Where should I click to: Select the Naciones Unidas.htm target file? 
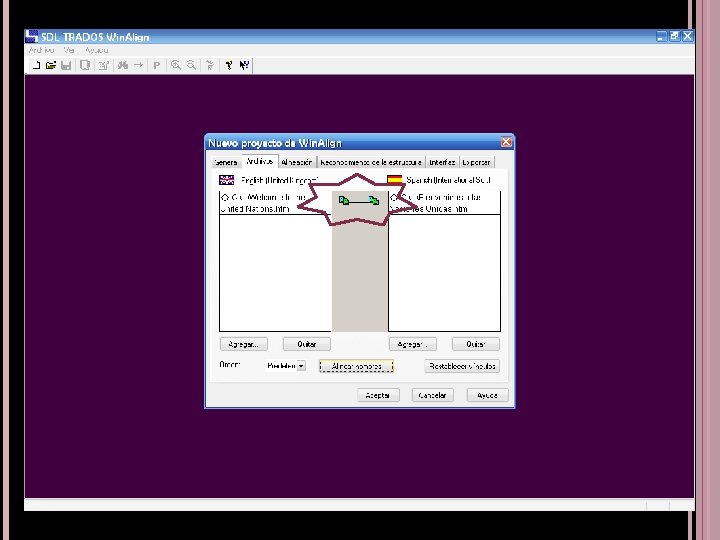(x=444, y=203)
